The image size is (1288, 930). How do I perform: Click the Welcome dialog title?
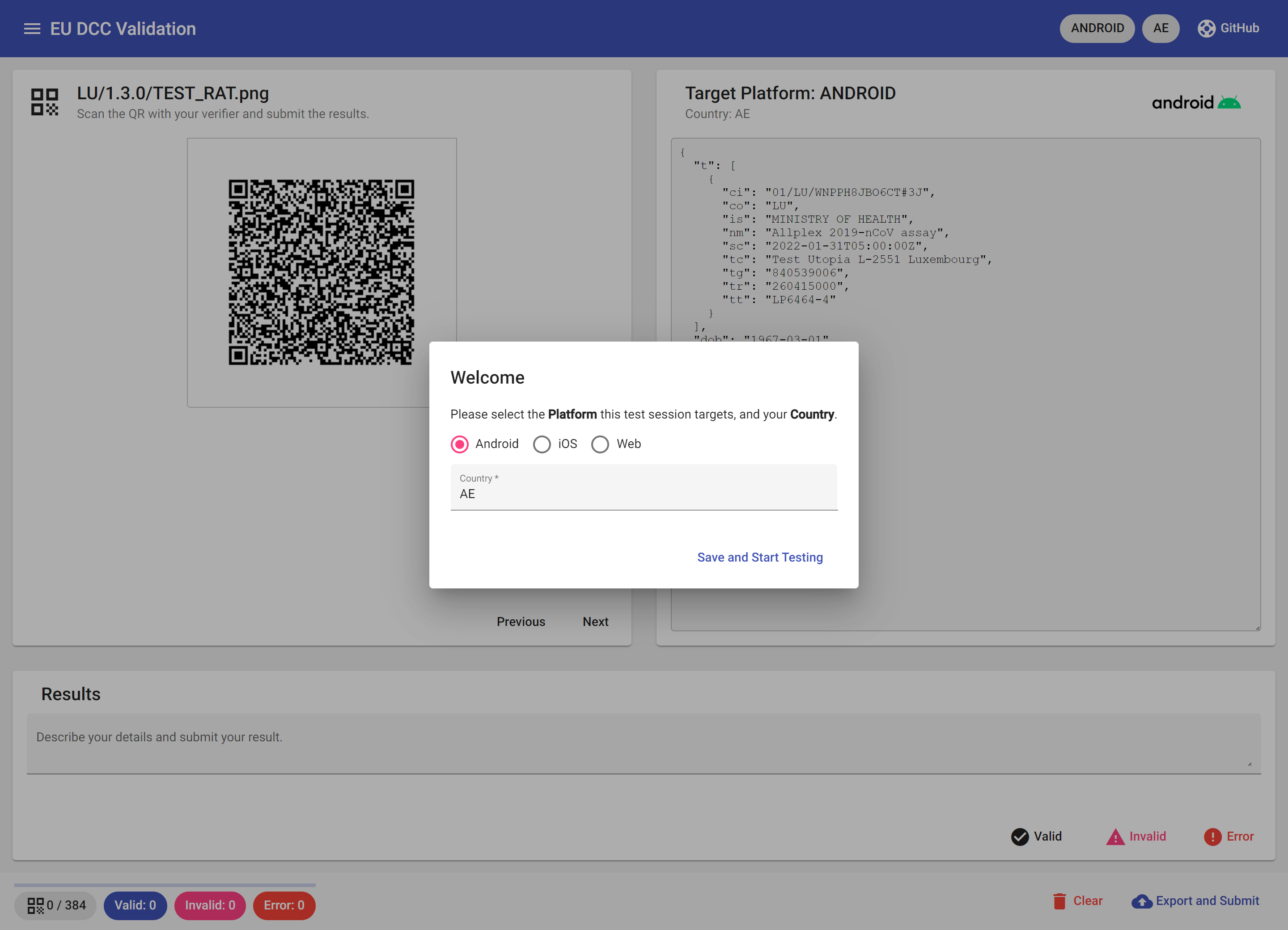pyautogui.click(x=487, y=377)
